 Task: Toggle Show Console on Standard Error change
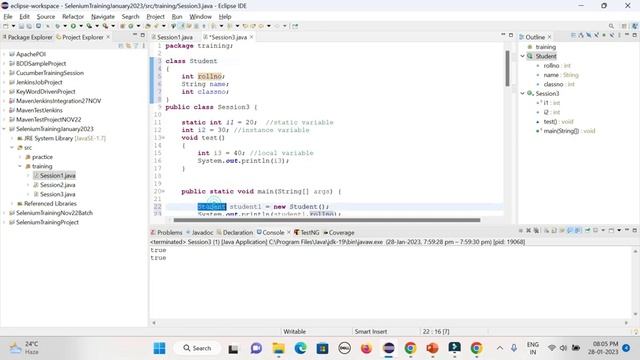click(x=578, y=231)
